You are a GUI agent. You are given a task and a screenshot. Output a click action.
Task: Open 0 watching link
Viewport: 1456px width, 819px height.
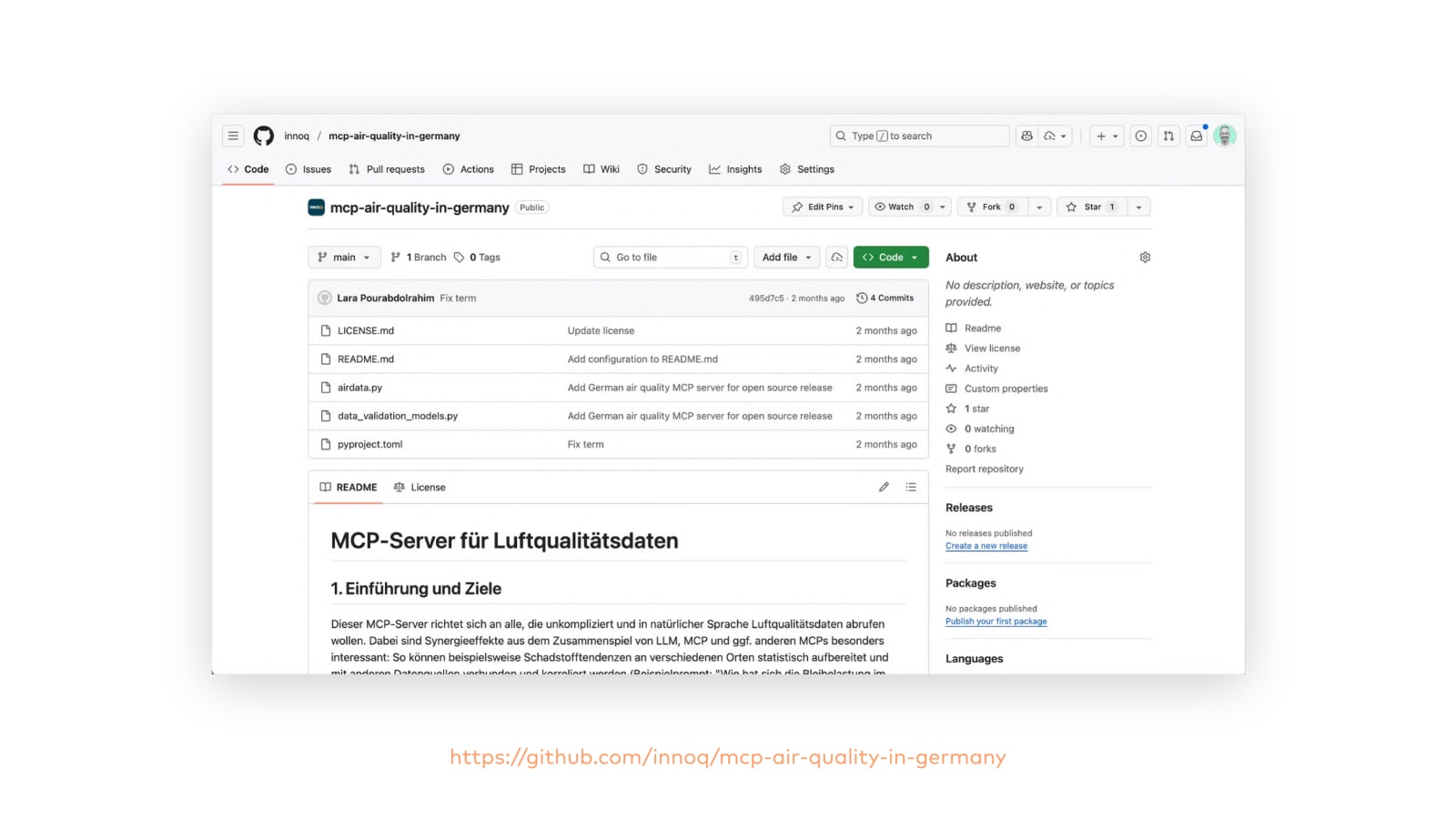pos(980,429)
